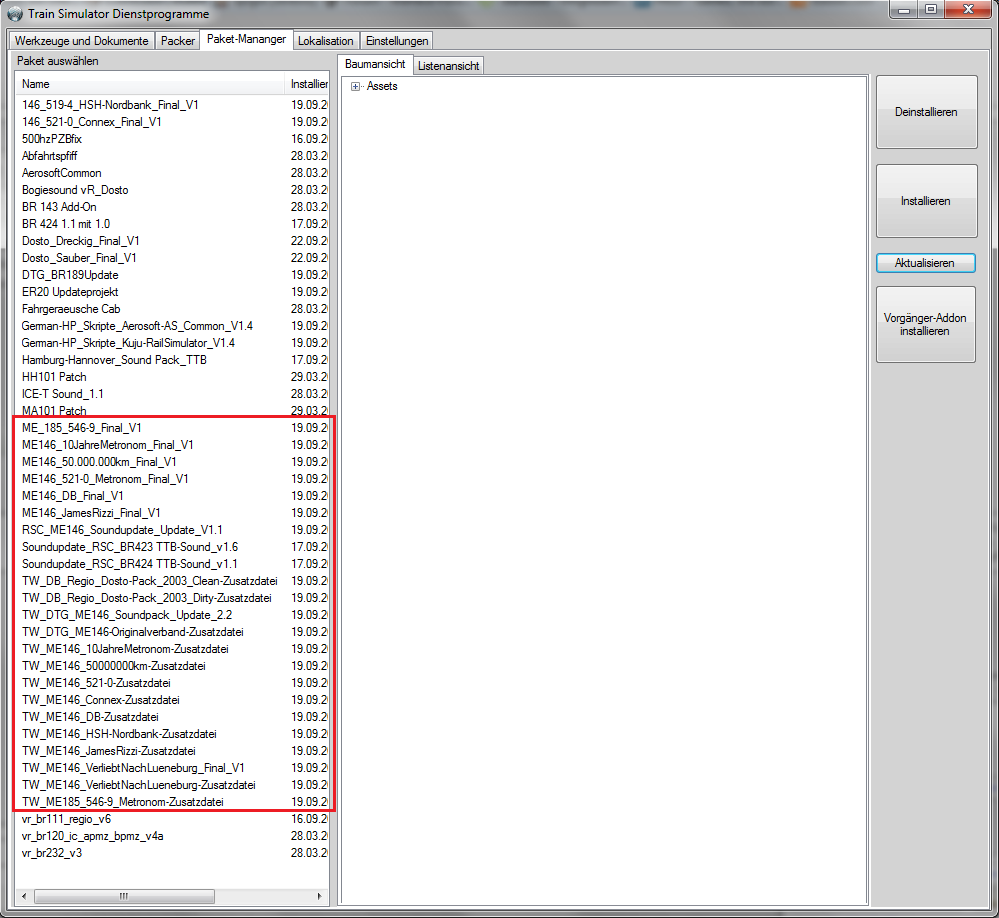
Task: Select TW_ME146_10JahreMetronom-Zusatzdatei package
Action: pos(125,649)
